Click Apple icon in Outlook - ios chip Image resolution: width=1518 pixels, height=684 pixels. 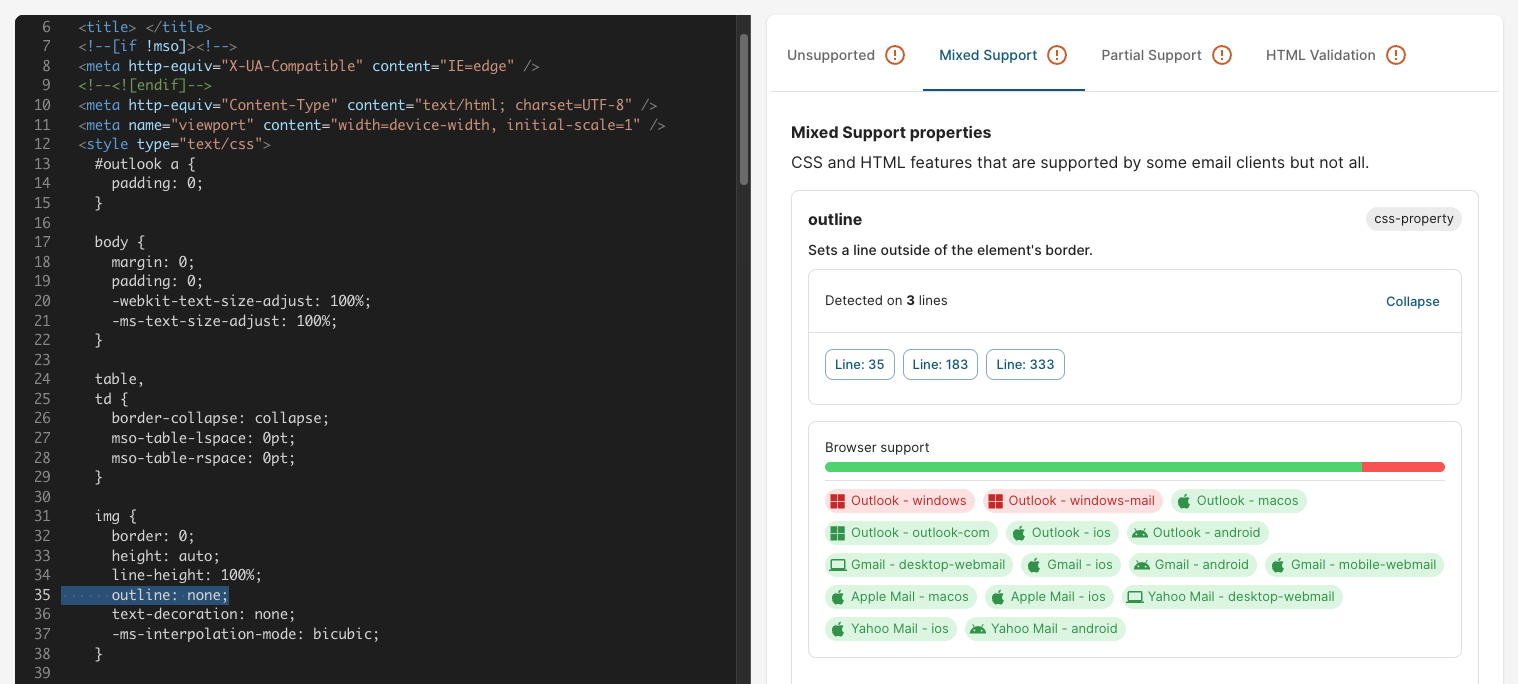(1019, 533)
